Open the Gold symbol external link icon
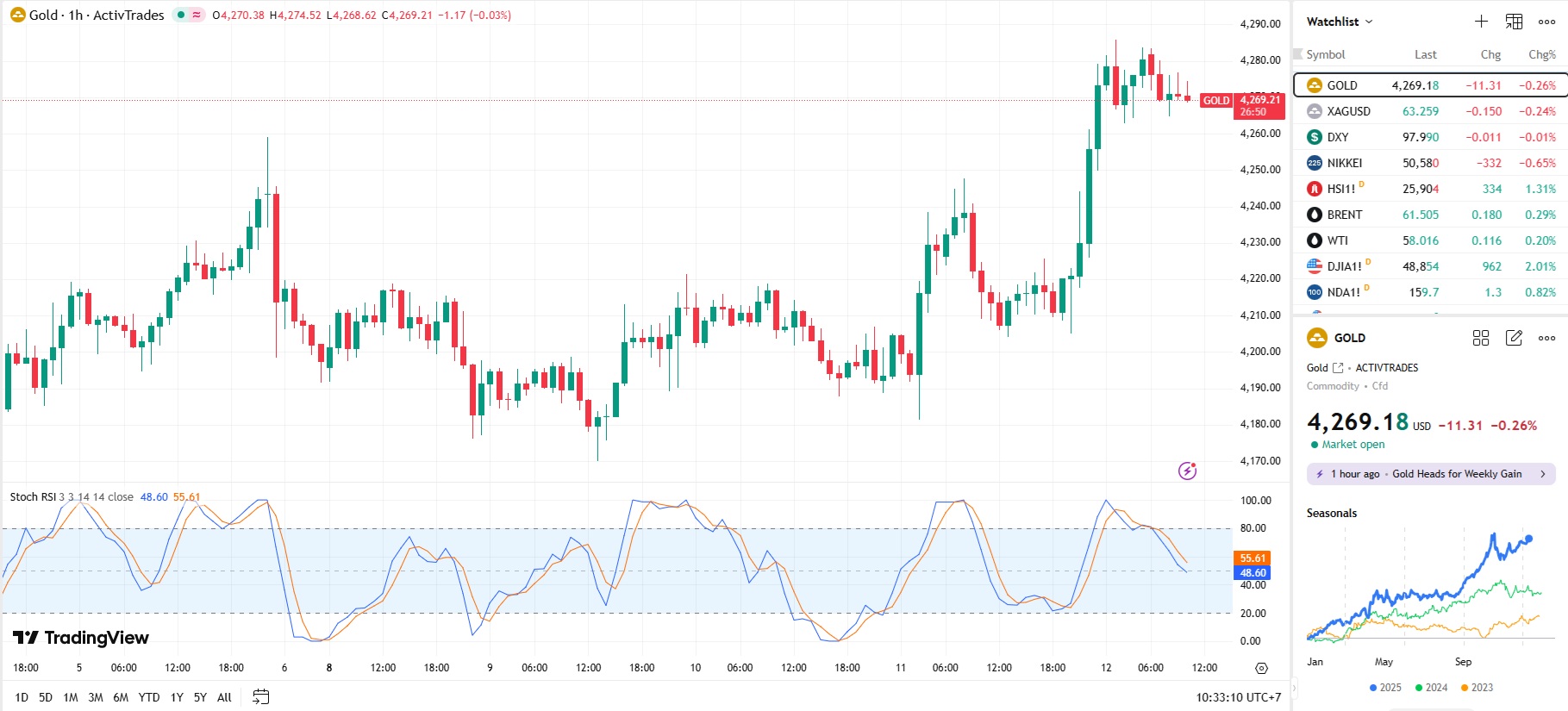This screenshot has height=711, width=1568. 1338,368
